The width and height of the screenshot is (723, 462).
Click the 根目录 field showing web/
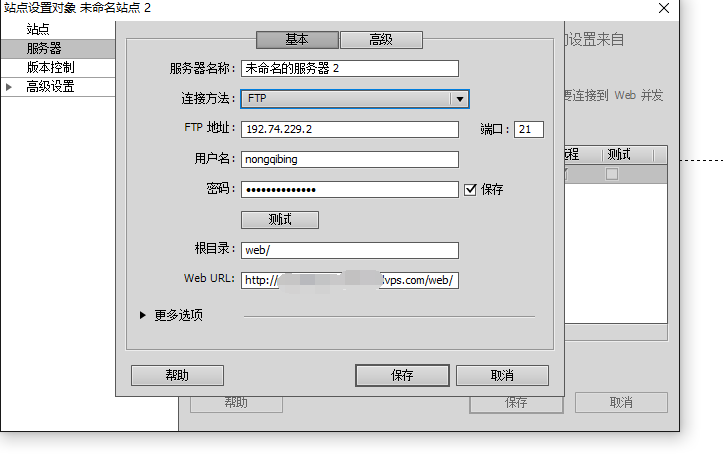[x=349, y=250]
